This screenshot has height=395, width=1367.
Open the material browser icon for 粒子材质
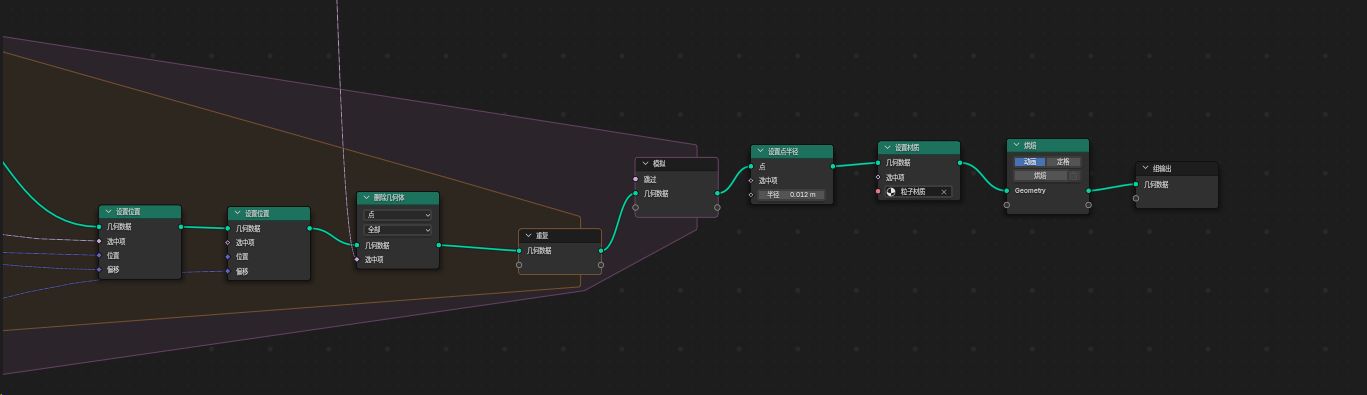click(x=891, y=191)
